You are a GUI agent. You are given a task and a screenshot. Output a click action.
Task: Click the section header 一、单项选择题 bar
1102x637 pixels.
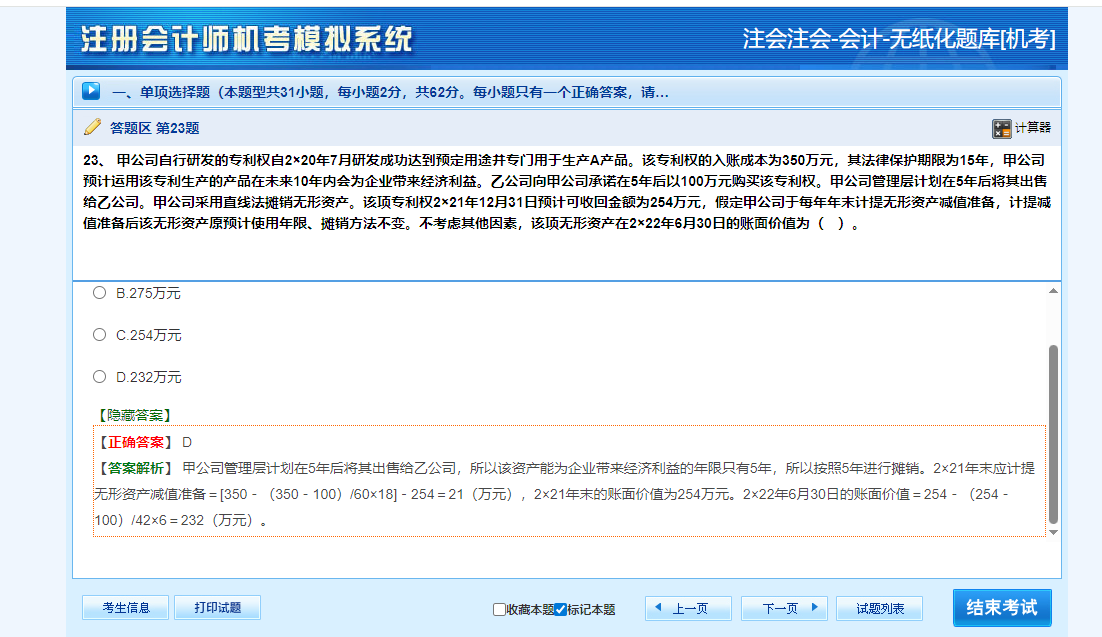pyautogui.click(x=390, y=92)
